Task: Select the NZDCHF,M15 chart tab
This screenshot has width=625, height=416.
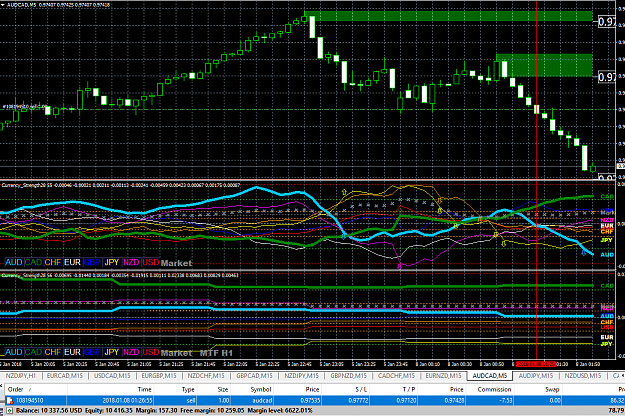Action: click(x=206, y=376)
